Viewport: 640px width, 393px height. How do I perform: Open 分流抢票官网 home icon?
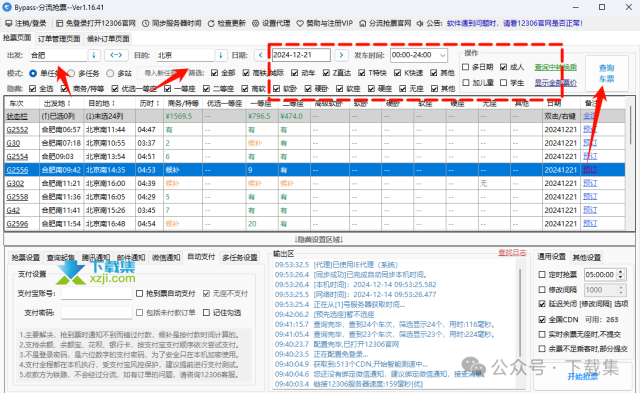(x=362, y=23)
